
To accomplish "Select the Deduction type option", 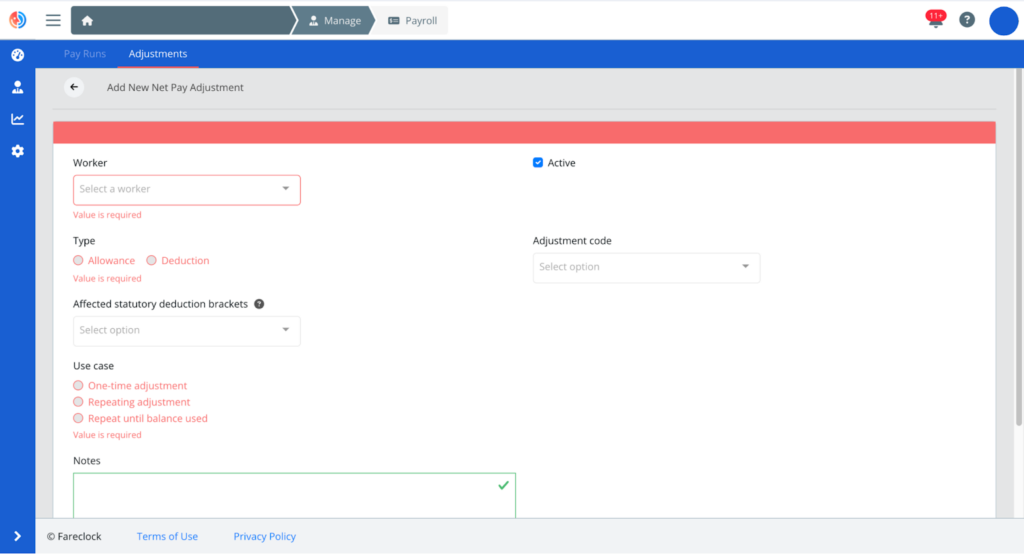I will [x=152, y=261].
